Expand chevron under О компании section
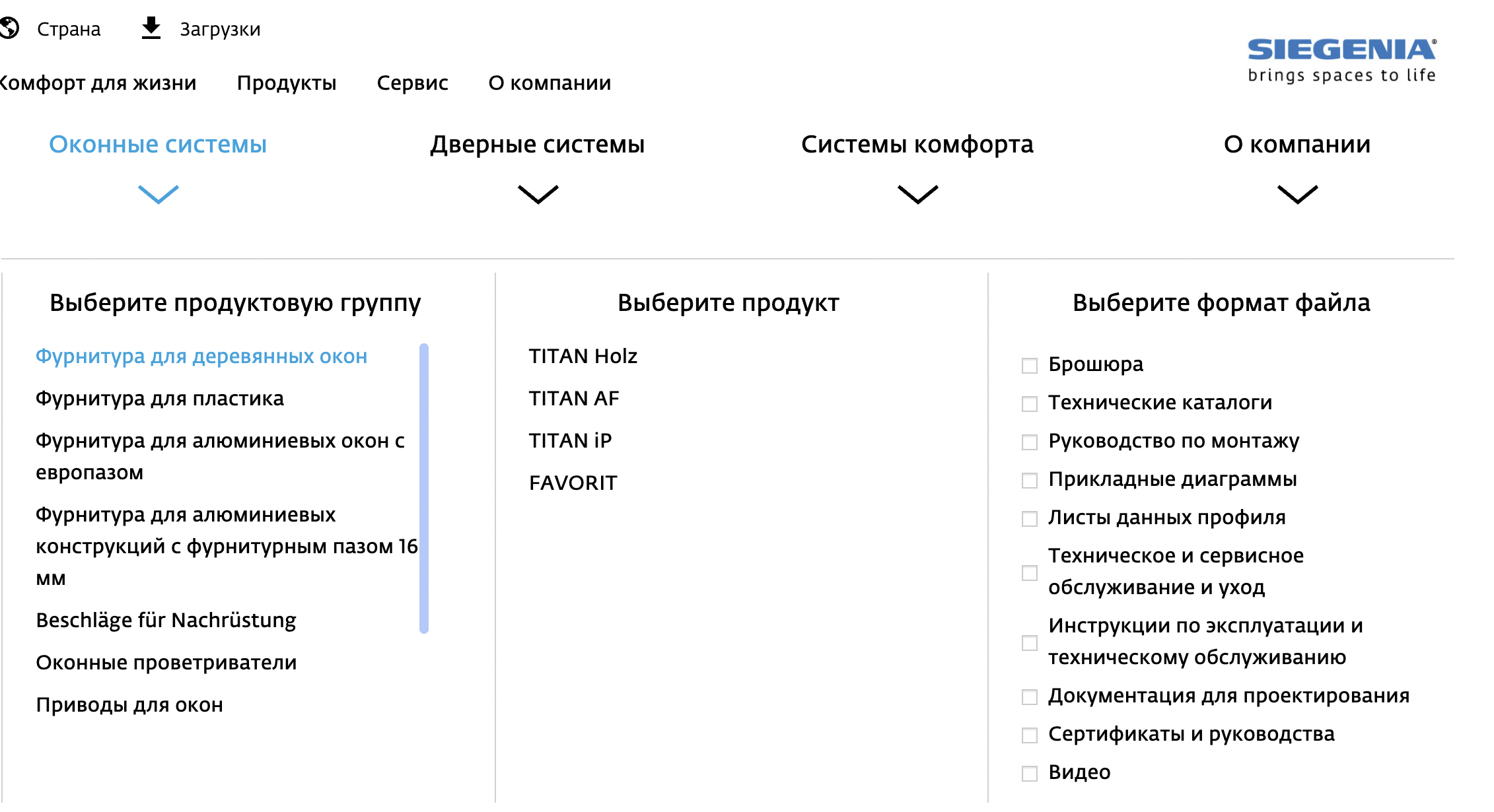Image resolution: width=1494 pixels, height=812 pixels. [1298, 194]
